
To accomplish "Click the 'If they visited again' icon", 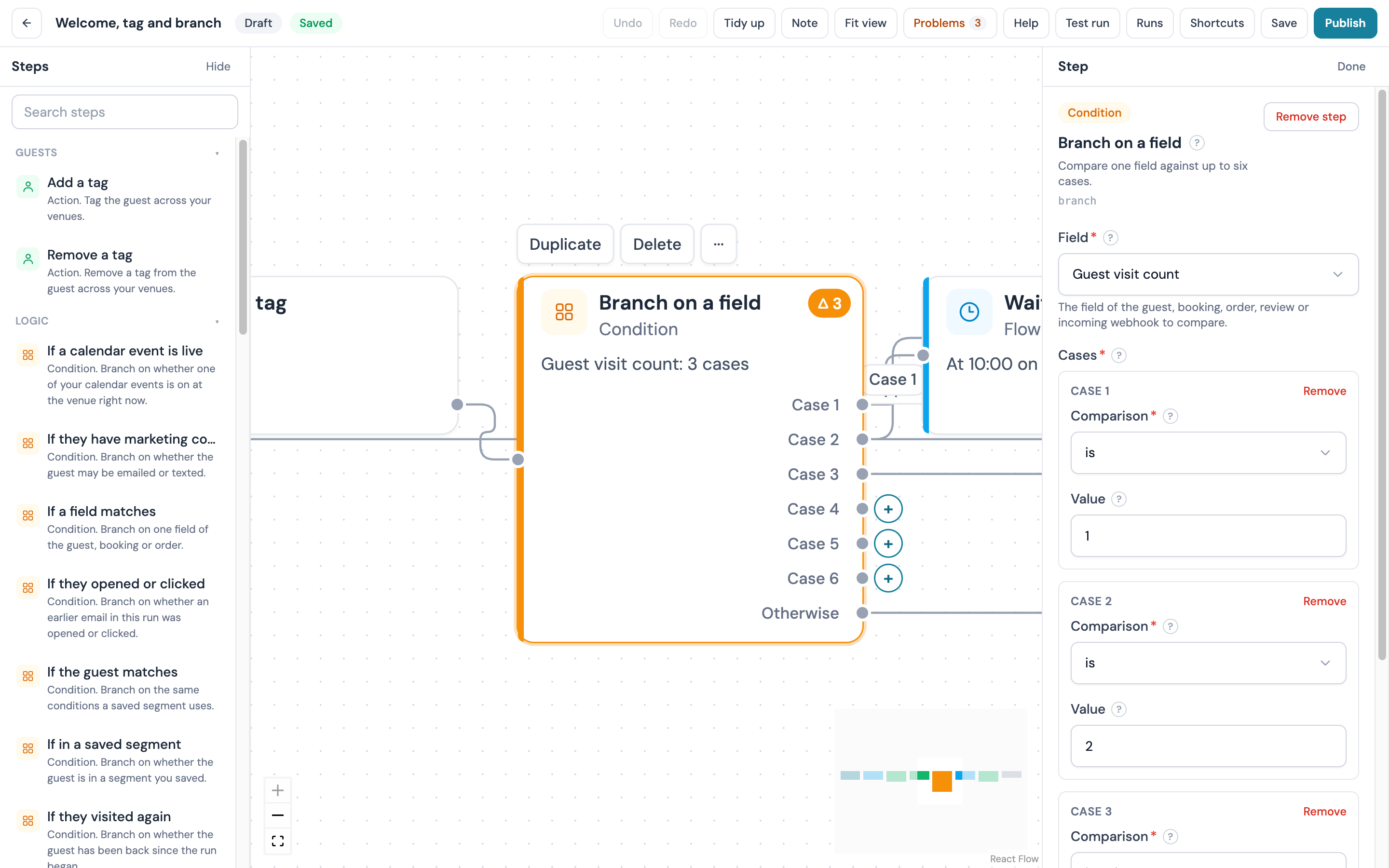I will tap(27, 821).
